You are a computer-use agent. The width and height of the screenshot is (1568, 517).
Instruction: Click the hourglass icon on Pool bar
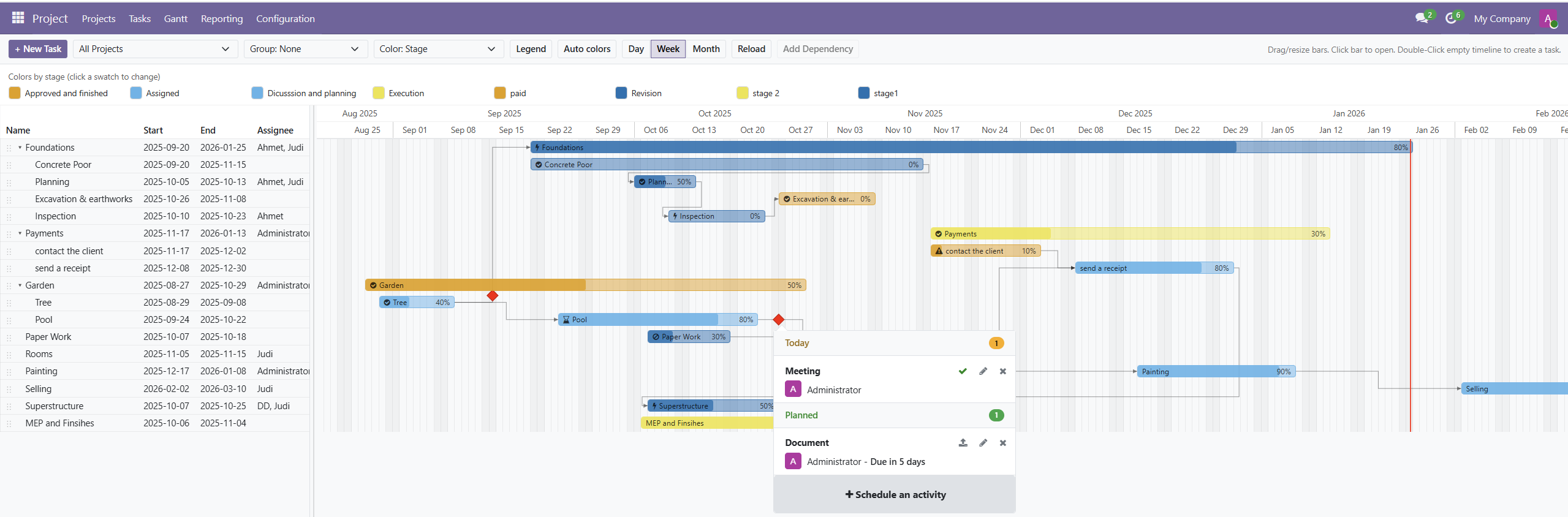click(566, 320)
